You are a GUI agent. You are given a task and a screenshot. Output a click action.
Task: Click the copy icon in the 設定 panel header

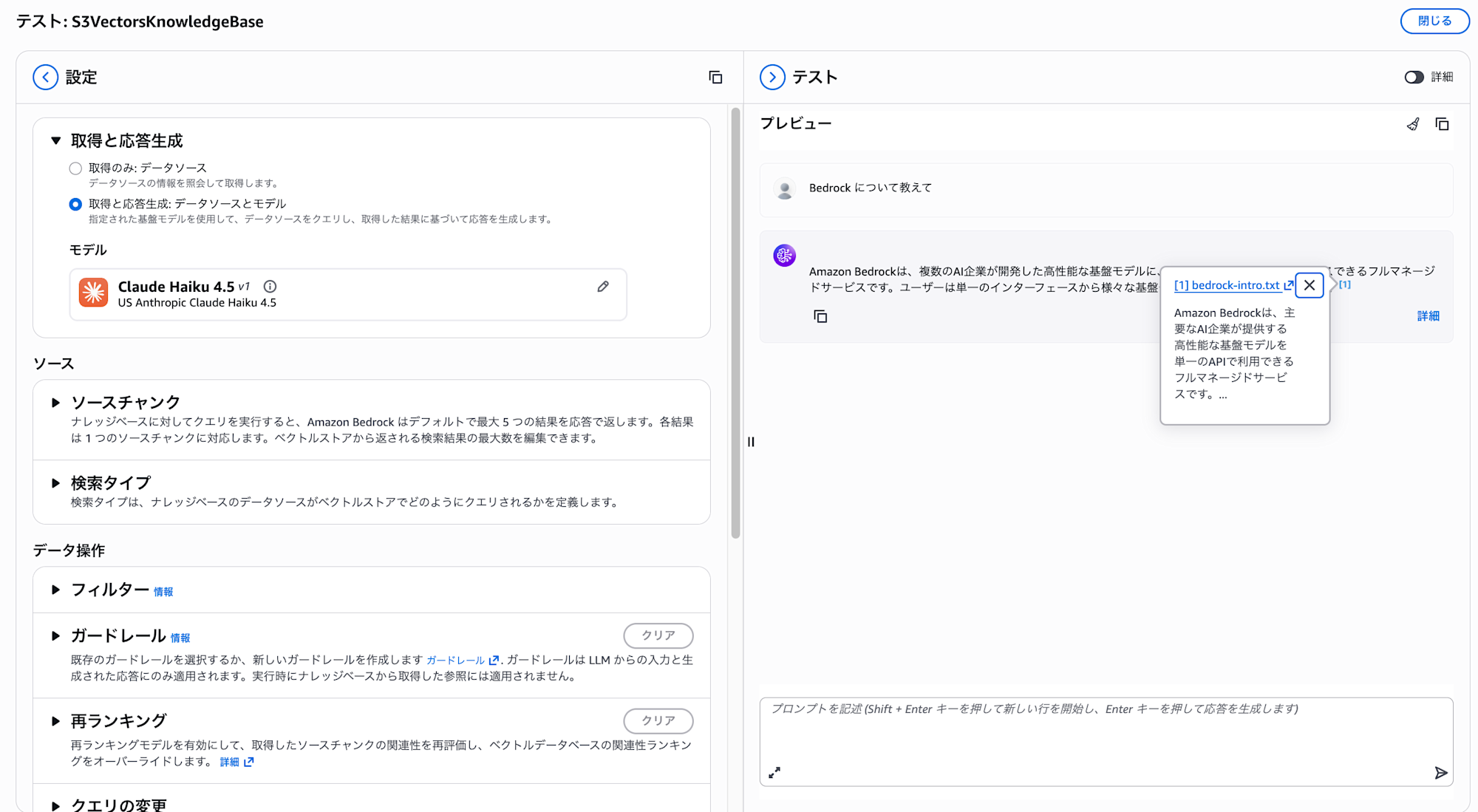715,78
